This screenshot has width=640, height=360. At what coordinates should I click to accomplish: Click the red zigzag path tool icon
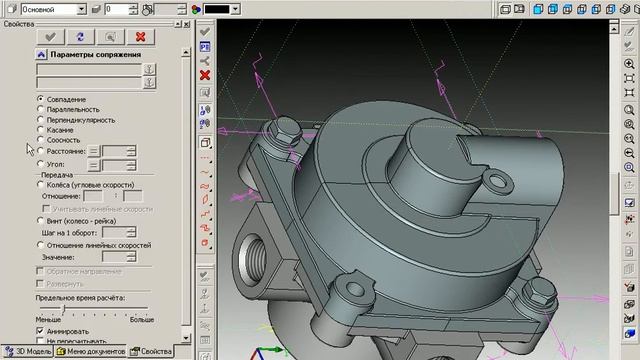[x=205, y=214]
